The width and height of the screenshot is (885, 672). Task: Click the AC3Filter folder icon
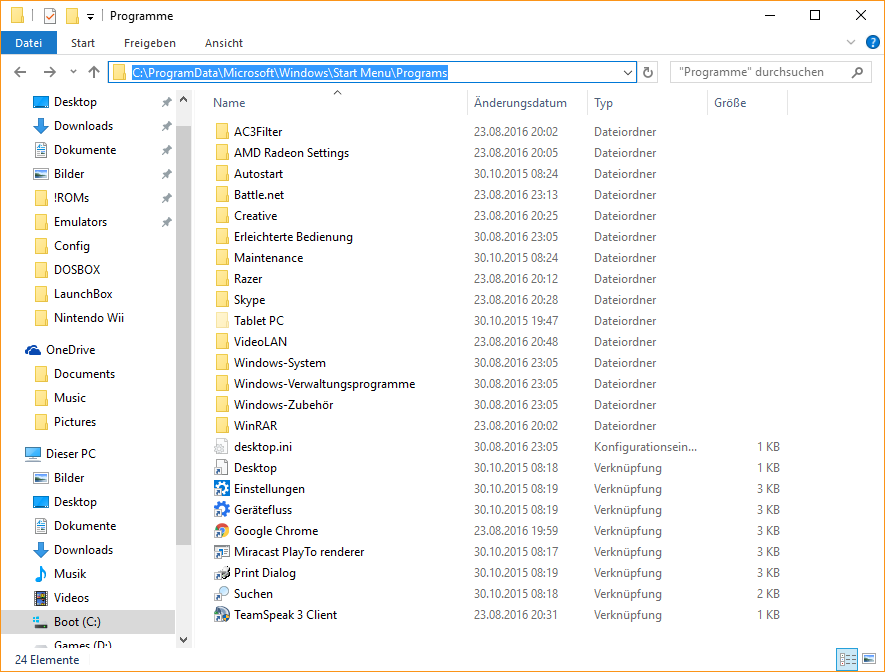point(222,131)
